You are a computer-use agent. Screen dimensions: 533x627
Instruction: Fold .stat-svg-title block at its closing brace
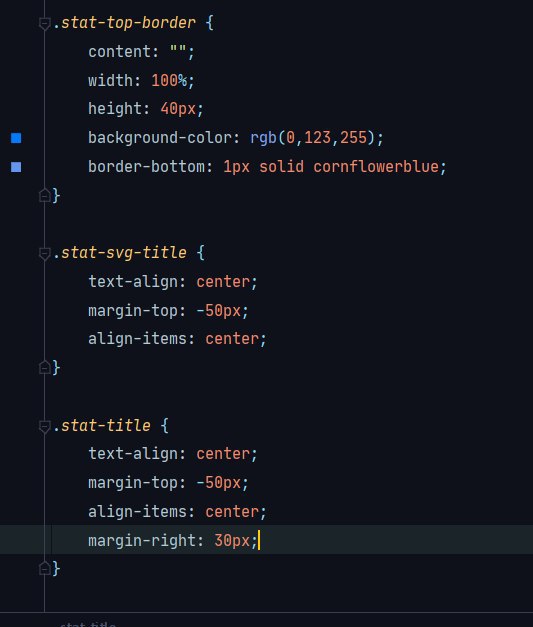[44, 367]
